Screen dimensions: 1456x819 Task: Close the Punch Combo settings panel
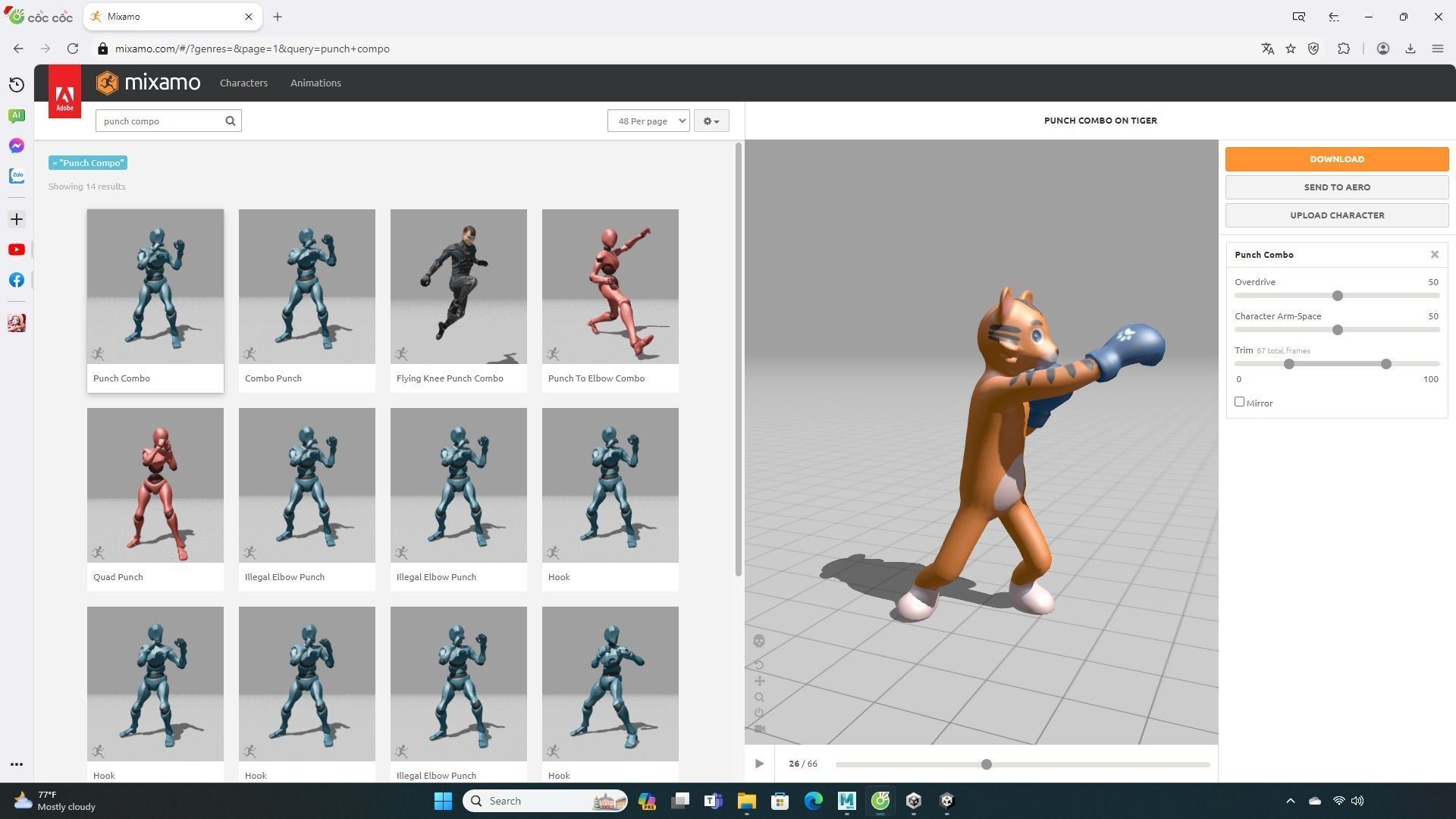(1434, 255)
